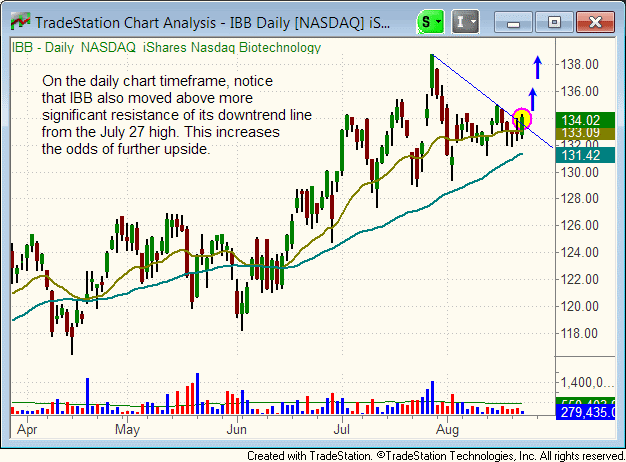
Task: Close the chart analysis window
Action: (595, 22)
